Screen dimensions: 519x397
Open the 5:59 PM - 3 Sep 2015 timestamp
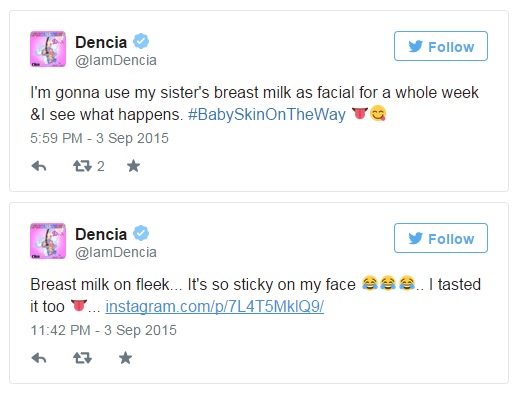click(99, 138)
